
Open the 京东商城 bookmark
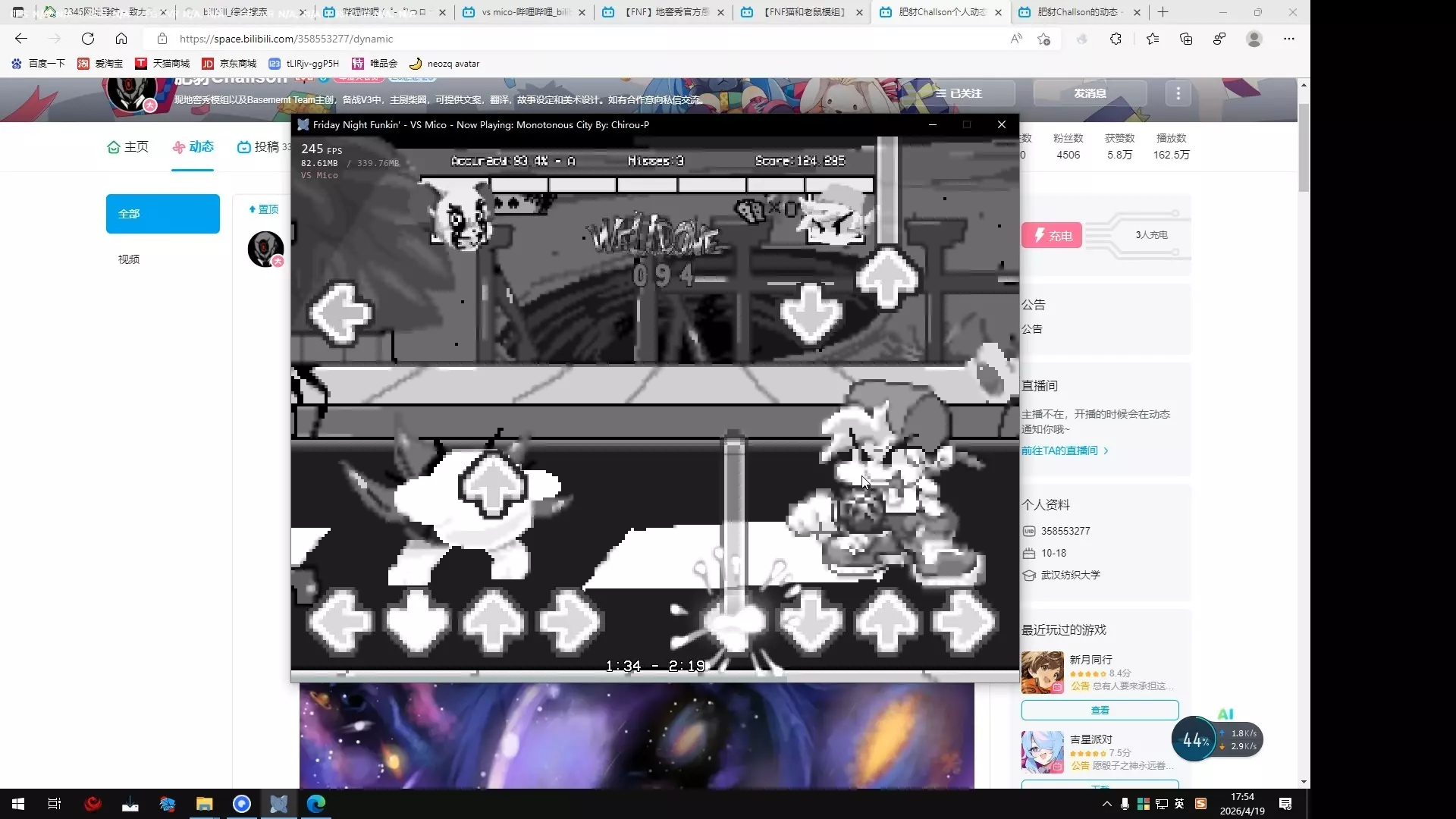tap(229, 64)
